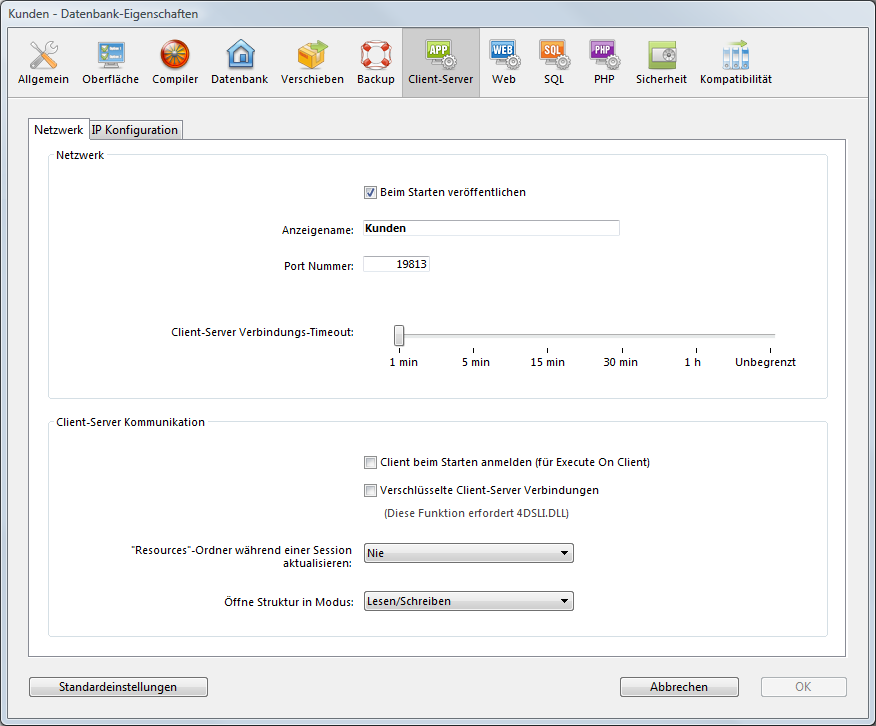Open the Allgemein settings page
The height and width of the screenshot is (726, 876).
pos(43,62)
